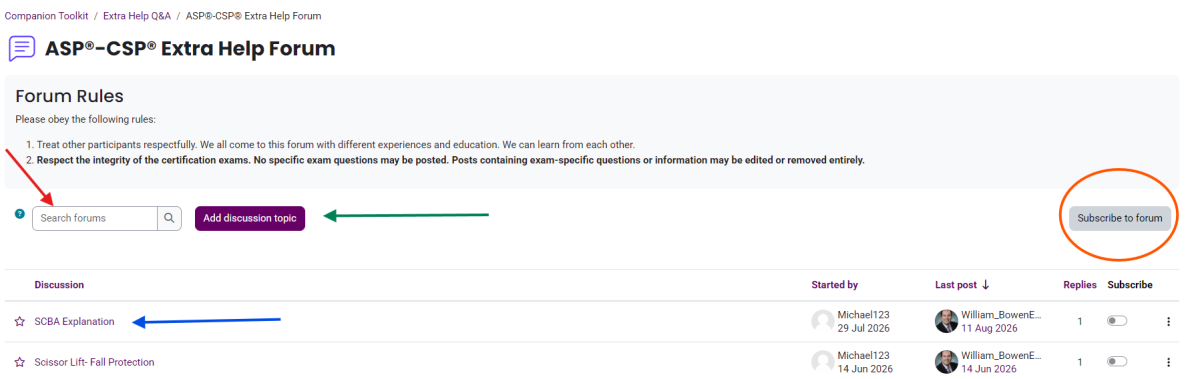Open the SCBA Explanation discussion link
Viewport: 1200px width, 379px height.
(x=74, y=321)
